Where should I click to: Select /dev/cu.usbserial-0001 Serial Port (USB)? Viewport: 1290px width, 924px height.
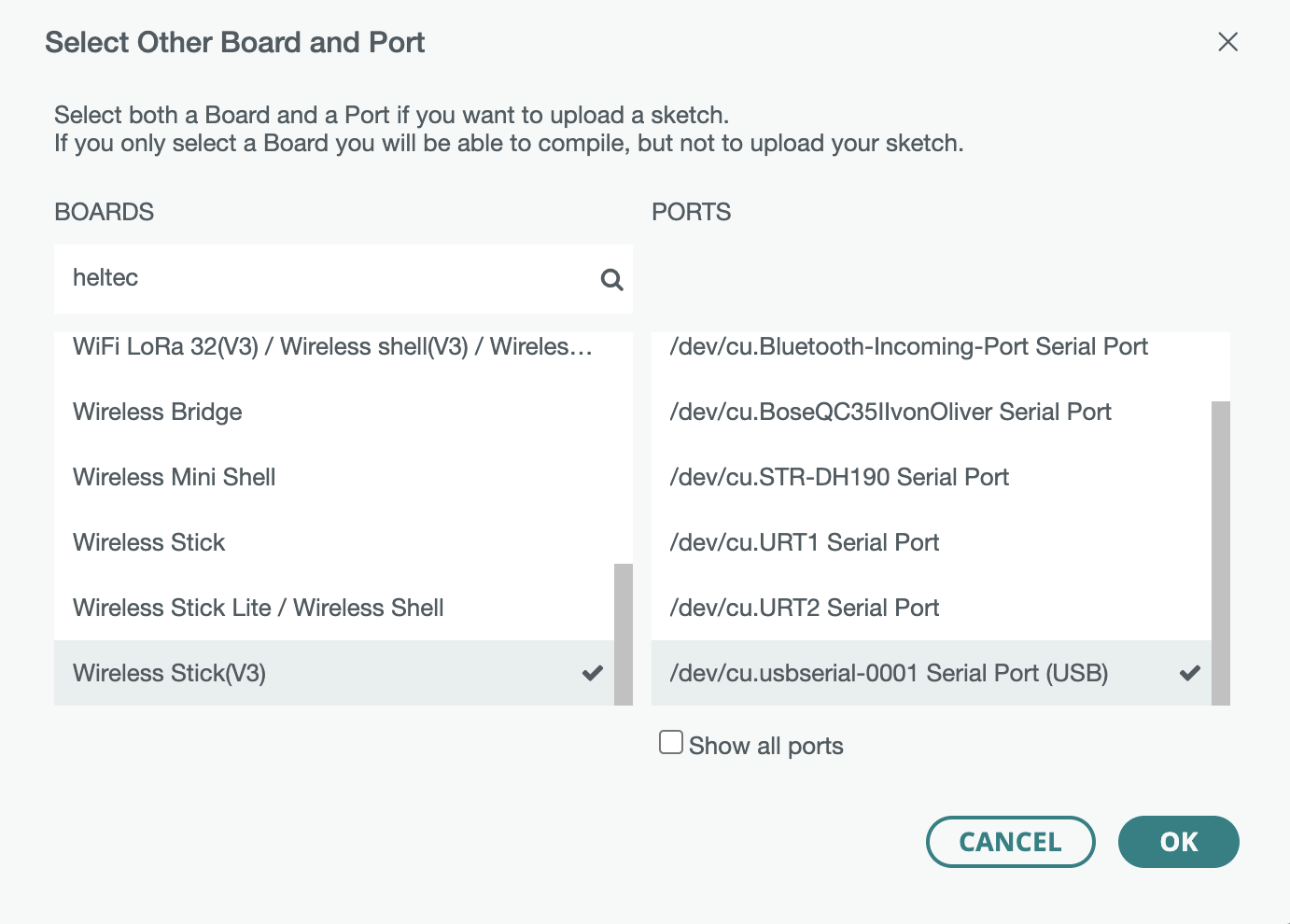click(x=889, y=672)
